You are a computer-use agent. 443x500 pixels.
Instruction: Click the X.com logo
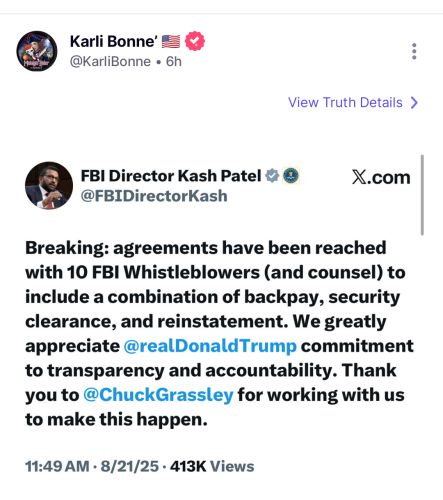coord(381,177)
